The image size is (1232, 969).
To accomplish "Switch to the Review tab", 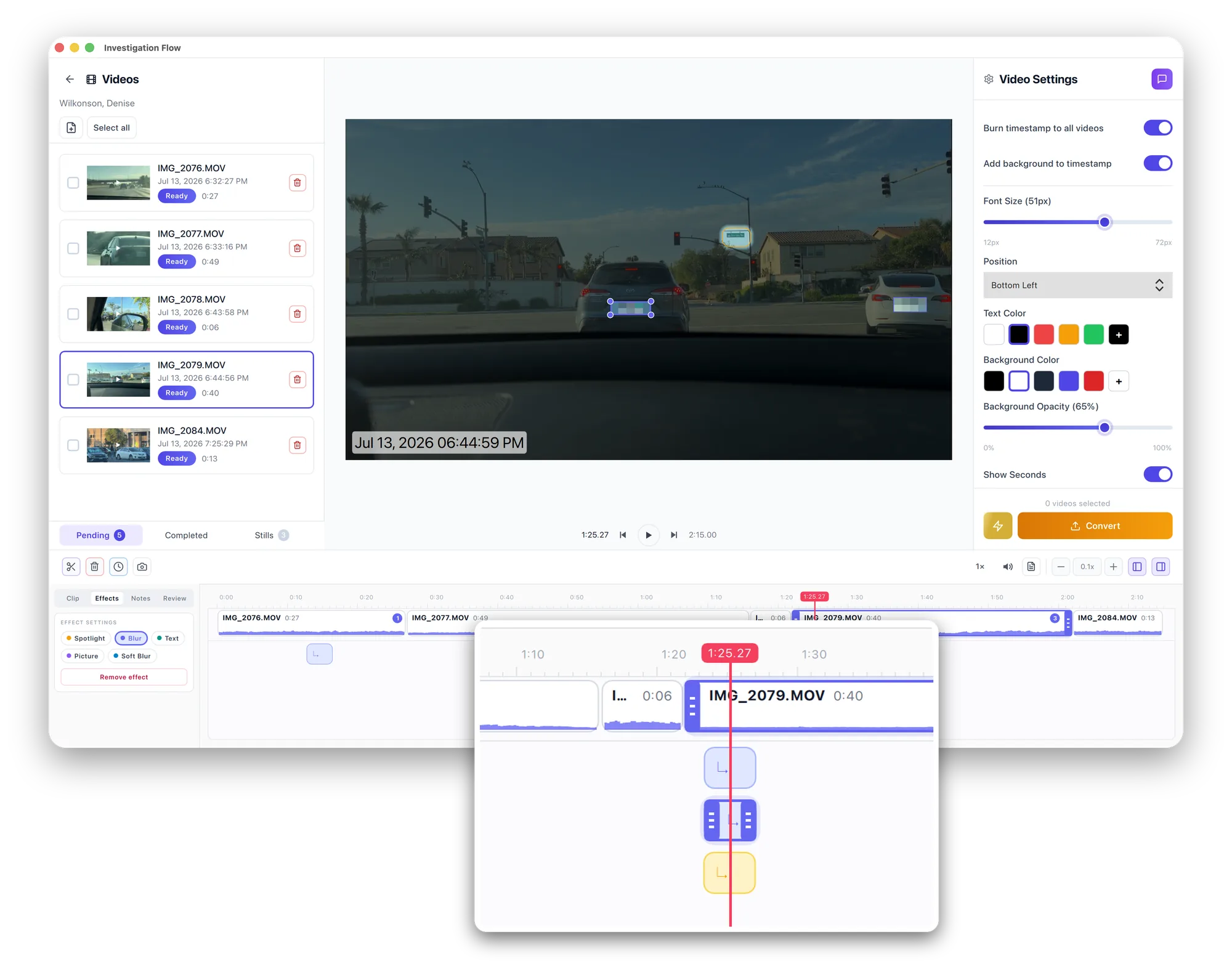I will (x=174, y=598).
